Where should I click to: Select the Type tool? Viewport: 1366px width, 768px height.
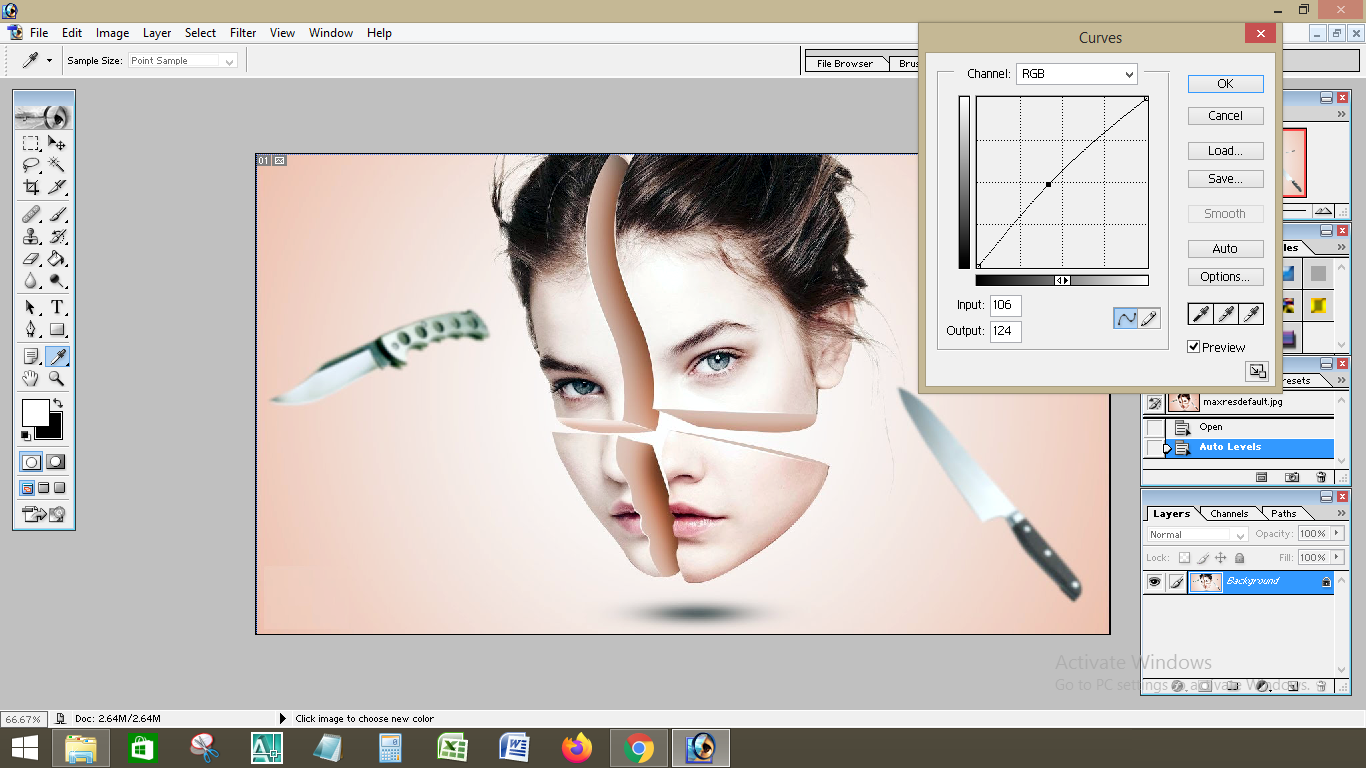(x=57, y=307)
